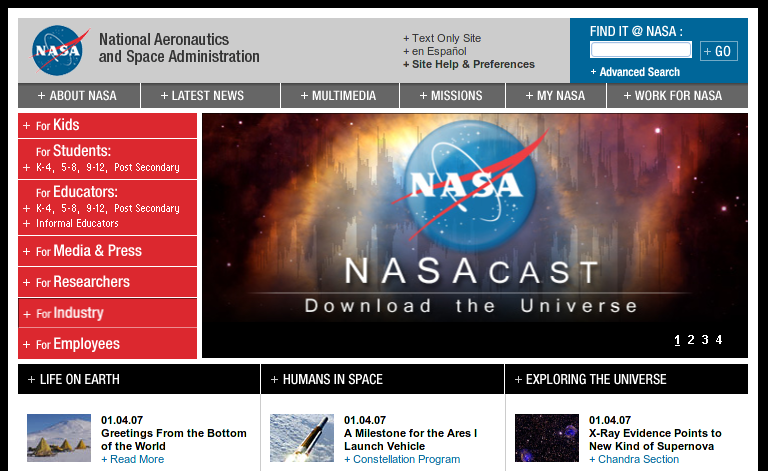Open the My NASA menu
Screen dimensions: 768x471
[556, 95]
